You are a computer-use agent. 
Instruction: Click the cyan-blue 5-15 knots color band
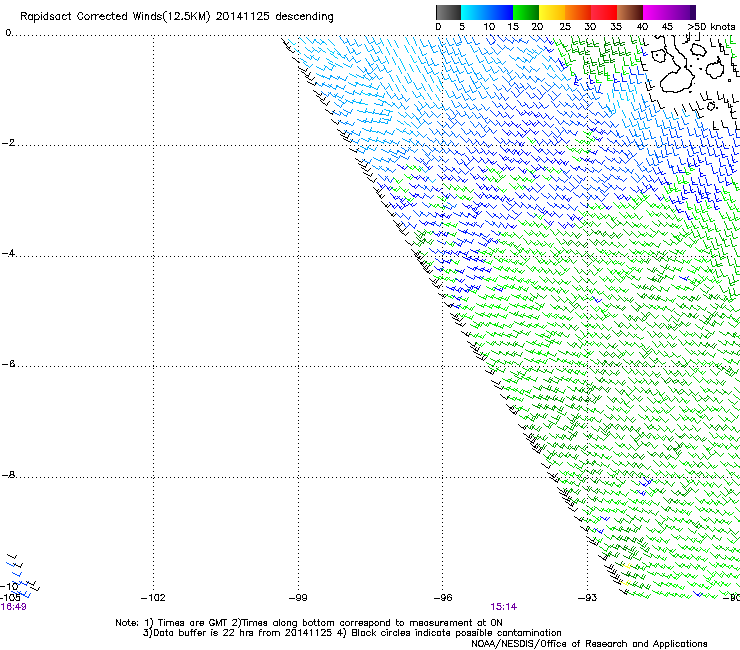(487, 12)
